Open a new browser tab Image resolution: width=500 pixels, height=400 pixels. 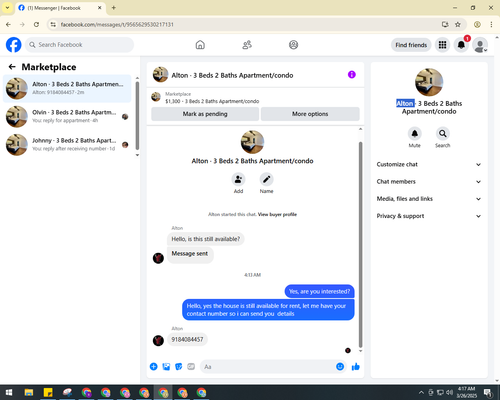pyautogui.click(x=114, y=8)
